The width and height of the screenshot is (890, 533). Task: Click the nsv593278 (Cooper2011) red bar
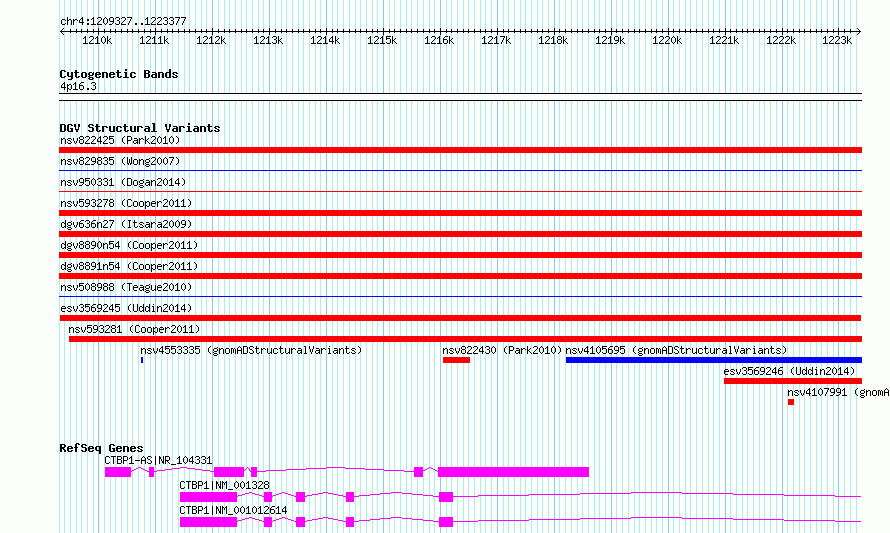tap(460, 213)
